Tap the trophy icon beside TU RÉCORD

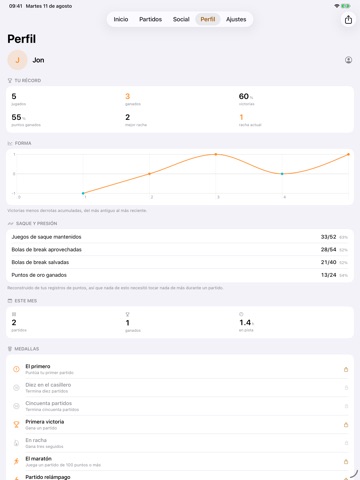click(x=10, y=80)
